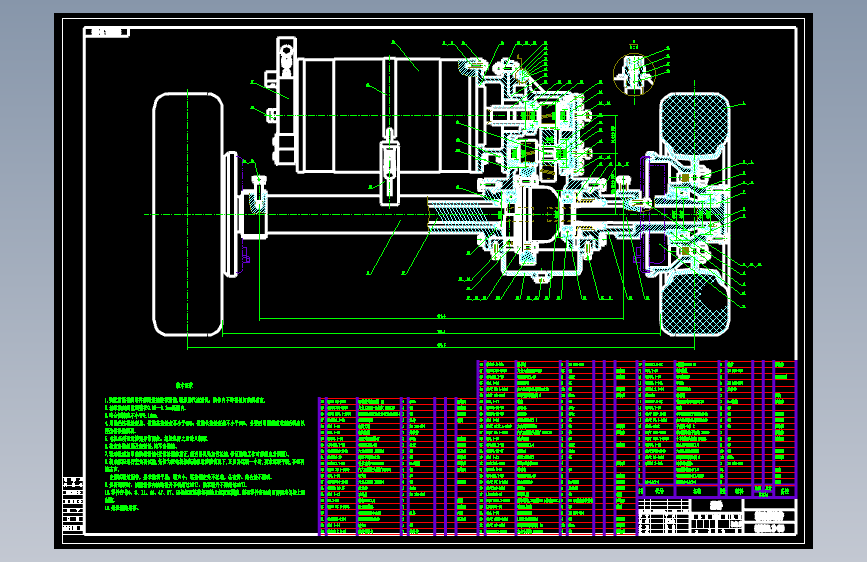Select the cross-hatched tire section on the right wheel
867x562 pixels.
[694, 124]
